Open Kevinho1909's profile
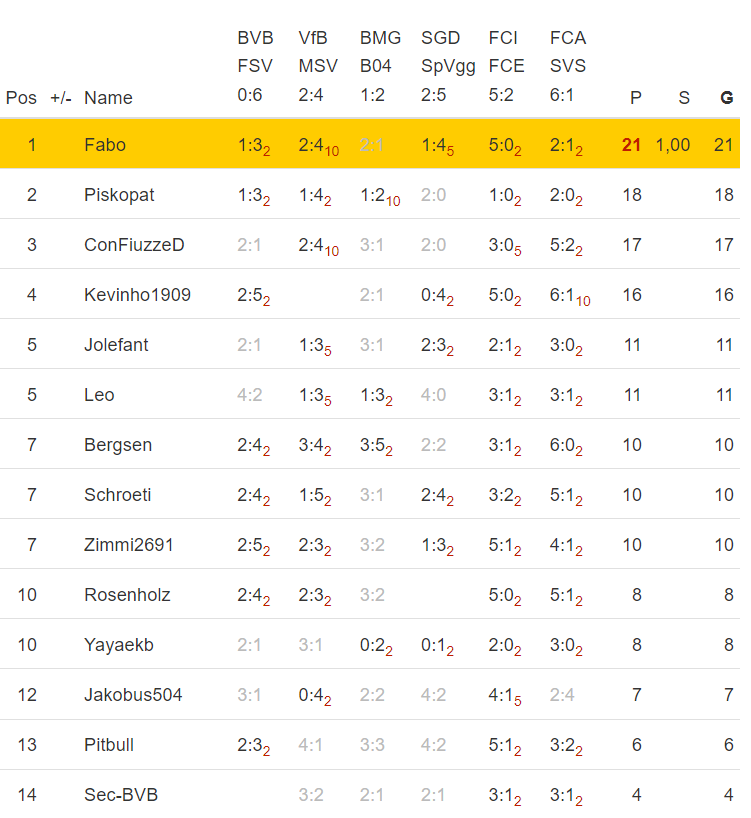 coord(137,295)
